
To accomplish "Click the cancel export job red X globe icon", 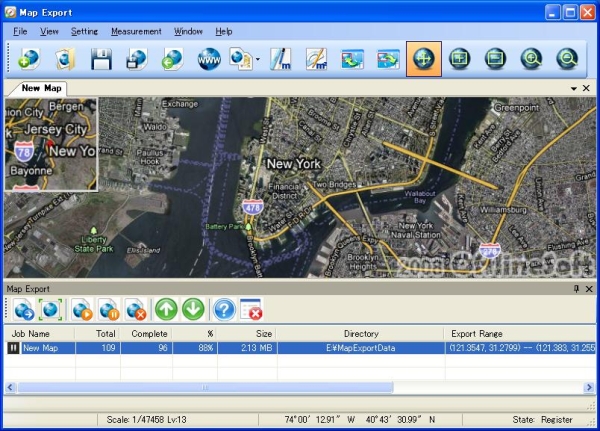I will (136, 310).
